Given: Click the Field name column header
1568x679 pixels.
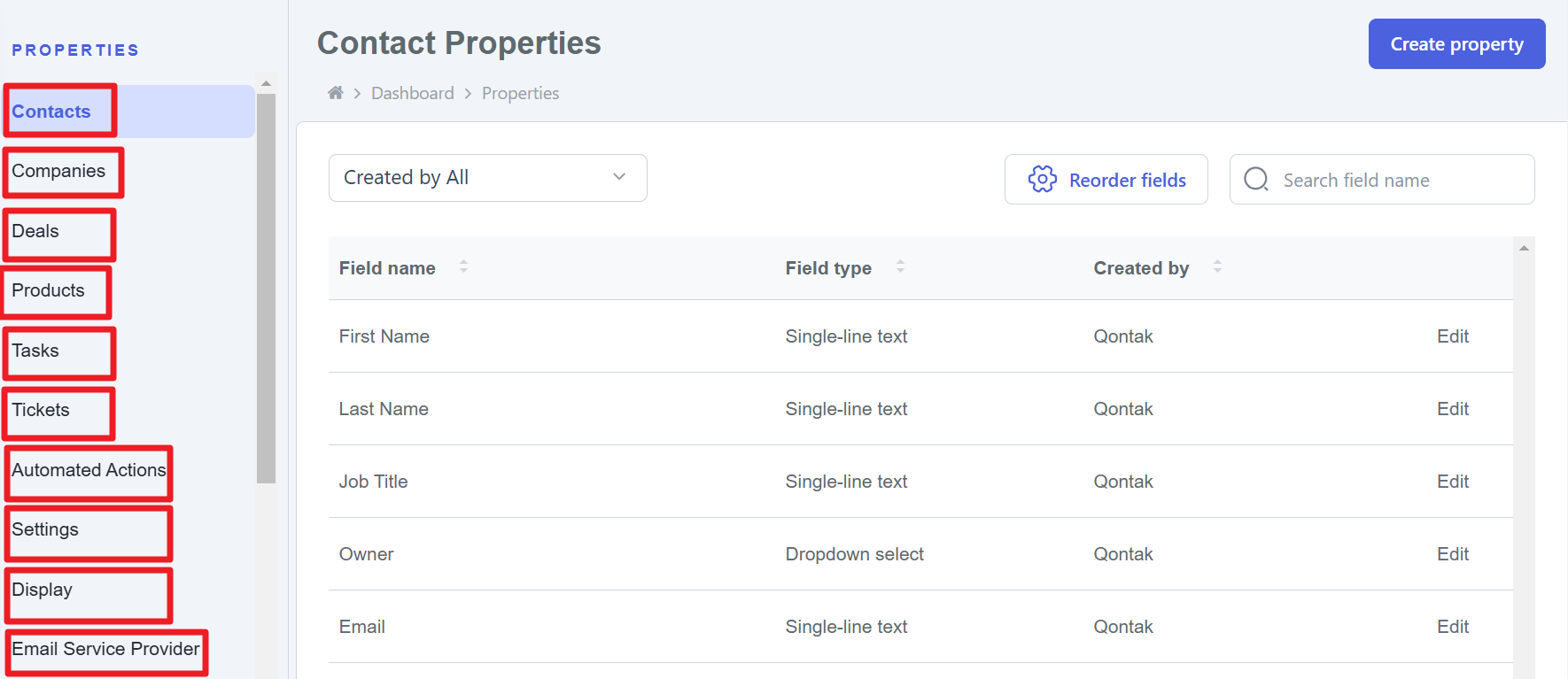Looking at the screenshot, I should [387, 268].
